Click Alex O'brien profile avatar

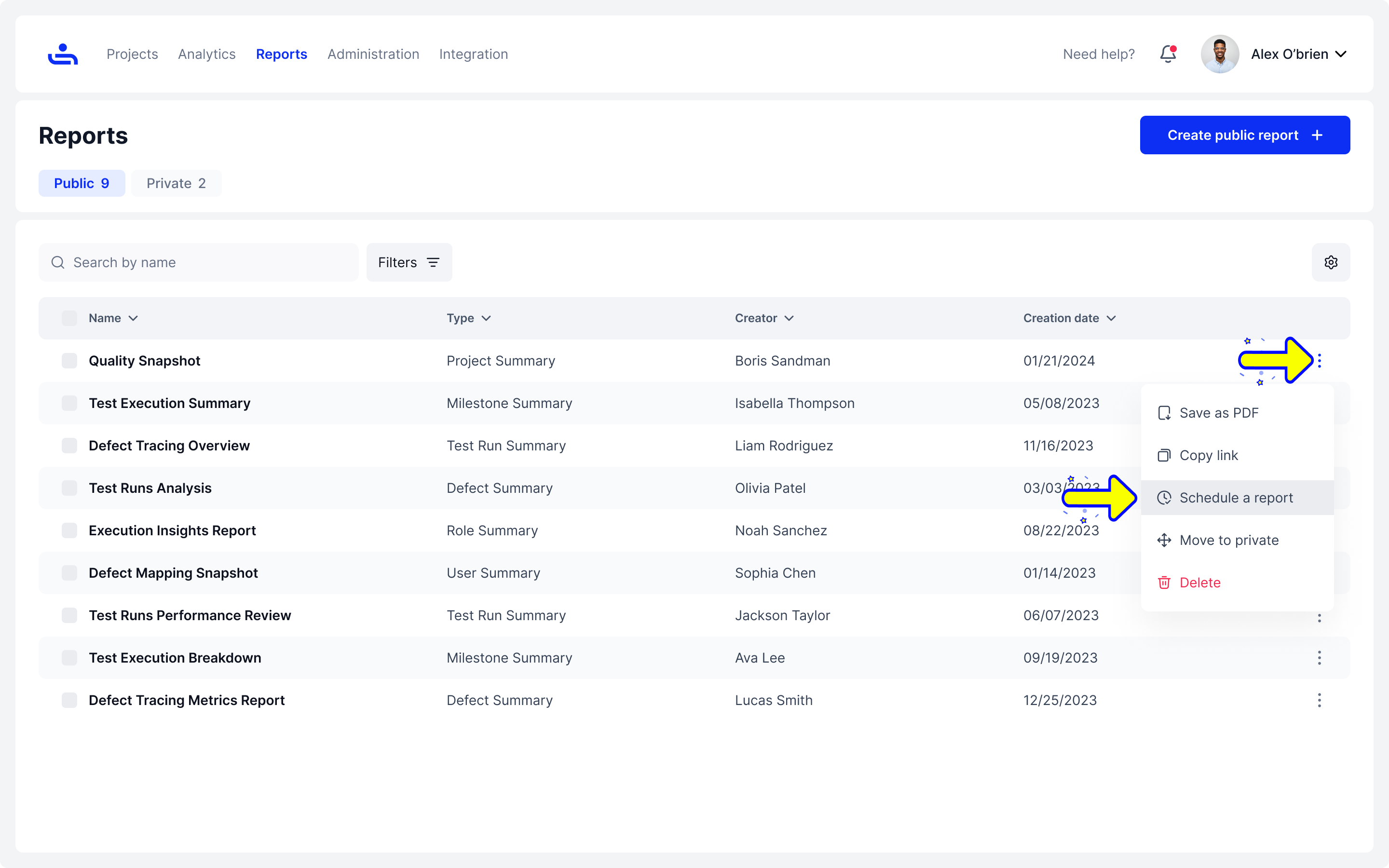point(1220,54)
